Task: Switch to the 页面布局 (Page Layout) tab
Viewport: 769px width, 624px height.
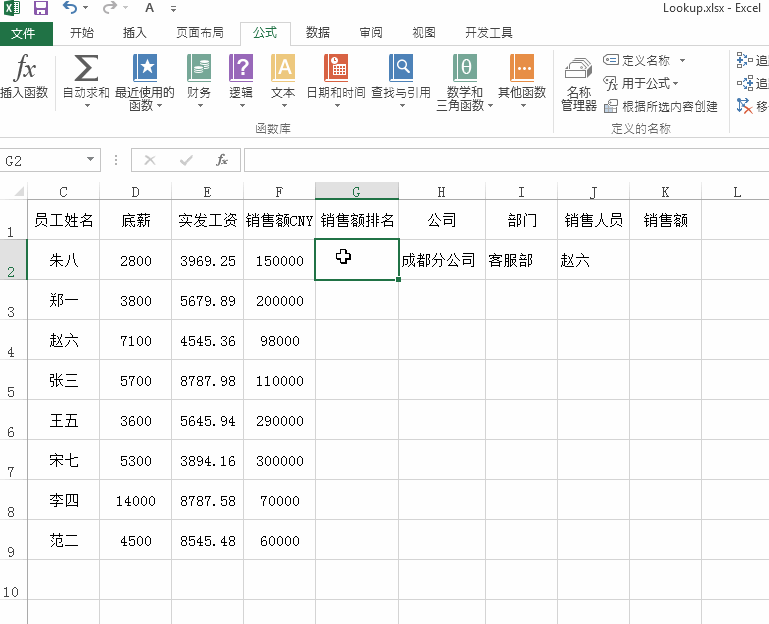Action: tap(200, 33)
